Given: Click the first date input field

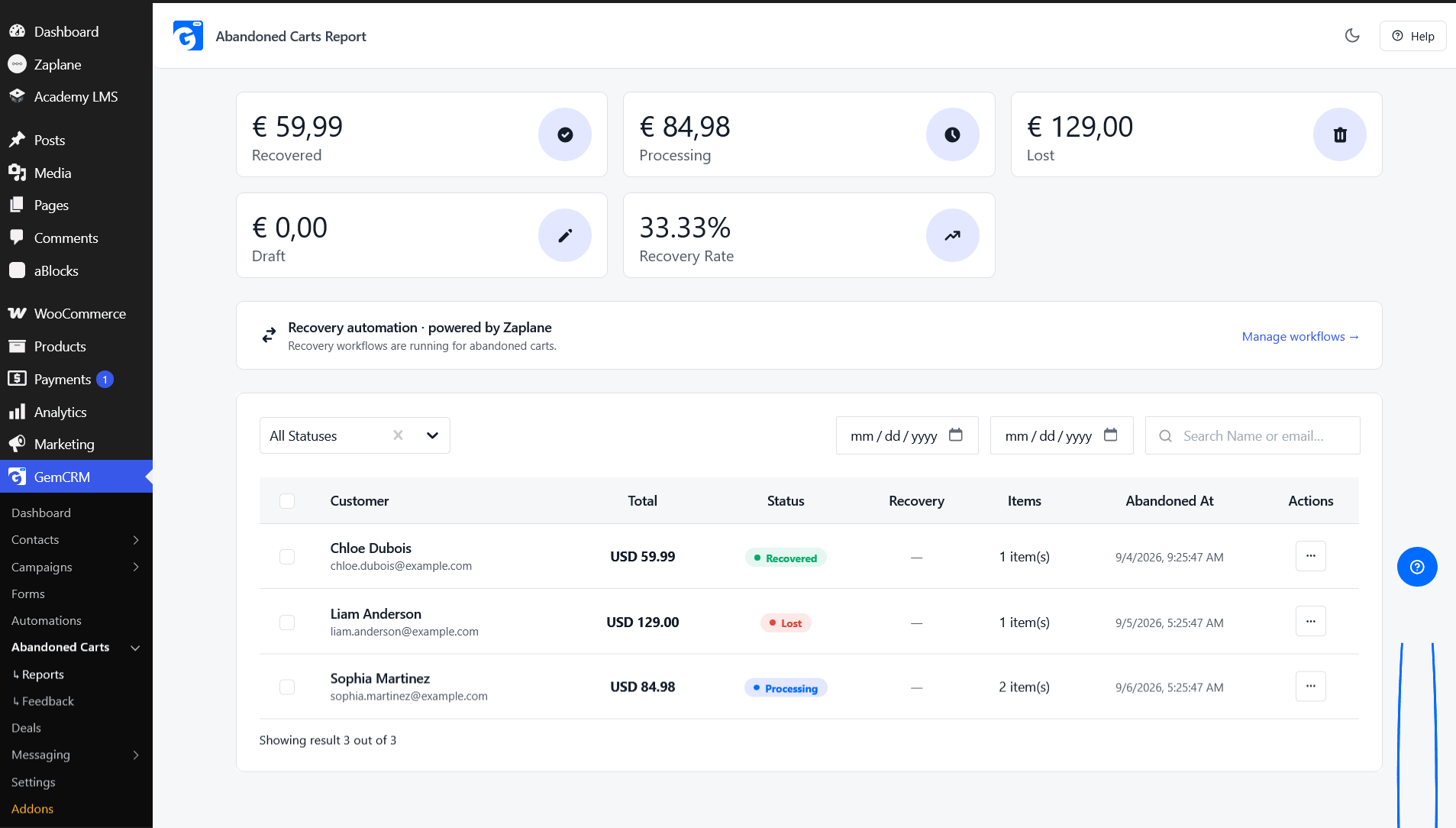Looking at the screenshot, I should point(907,435).
